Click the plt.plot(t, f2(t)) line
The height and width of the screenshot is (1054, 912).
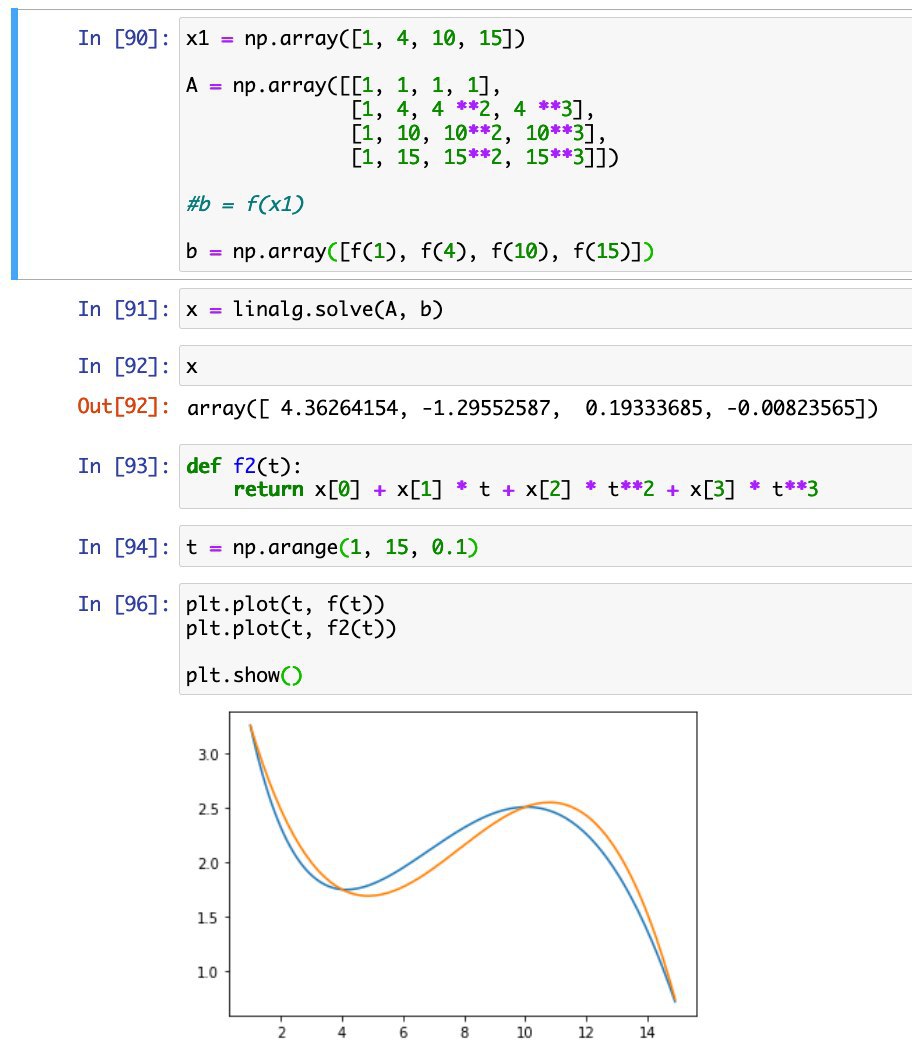[x=291, y=629]
